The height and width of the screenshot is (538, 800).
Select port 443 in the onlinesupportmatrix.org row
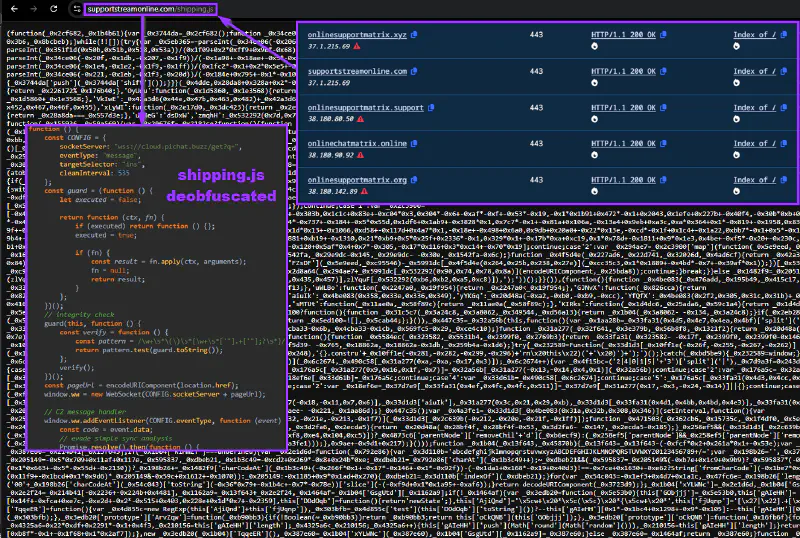pyautogui.click(x=536, y=180)
